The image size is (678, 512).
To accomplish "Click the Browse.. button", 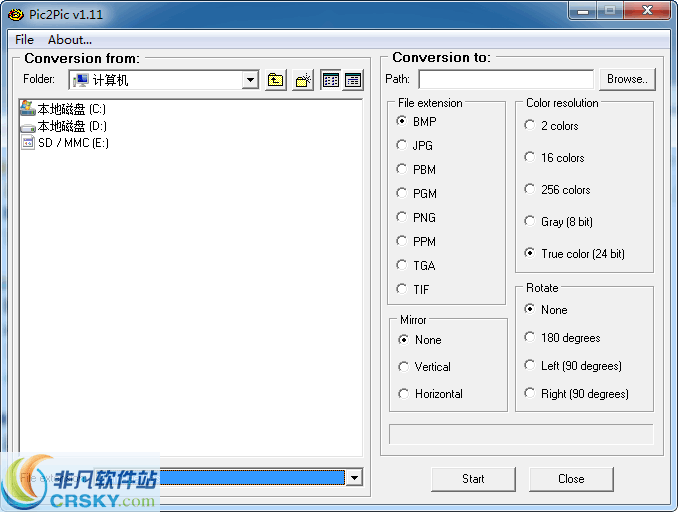I will coord(626,79).
